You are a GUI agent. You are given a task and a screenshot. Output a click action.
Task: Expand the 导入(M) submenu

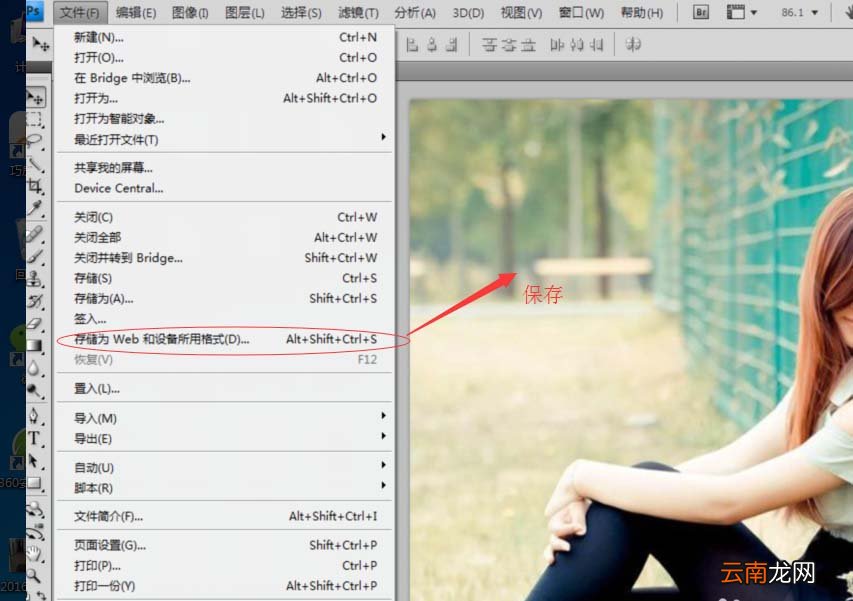point(225,418)
